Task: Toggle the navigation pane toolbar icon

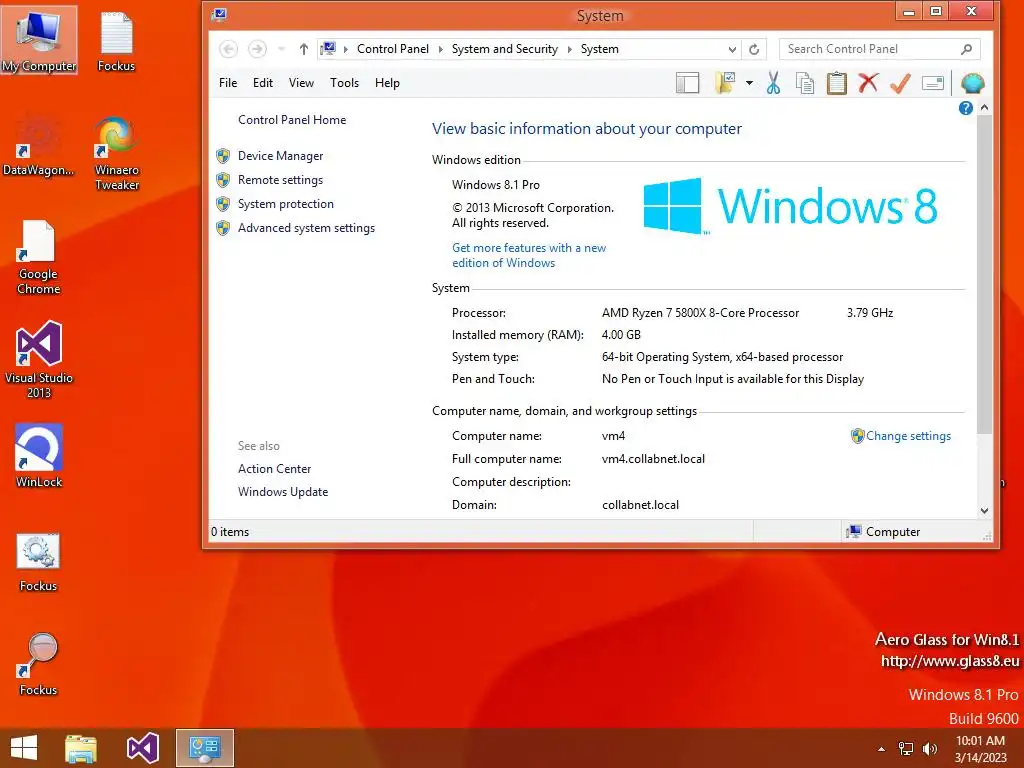Action: tap(687, 83)
